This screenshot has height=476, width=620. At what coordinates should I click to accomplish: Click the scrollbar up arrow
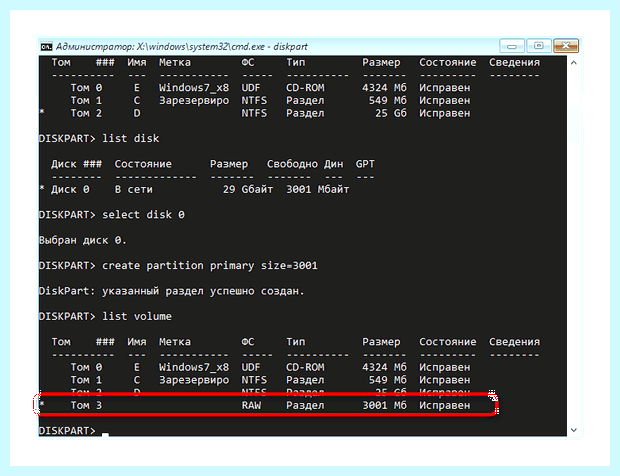pos(574,62)
